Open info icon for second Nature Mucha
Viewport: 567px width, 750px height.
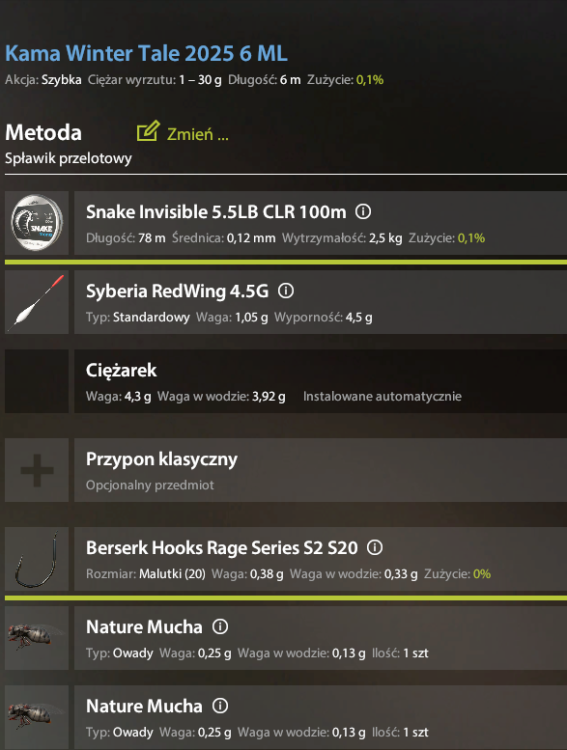click(220, 706)
